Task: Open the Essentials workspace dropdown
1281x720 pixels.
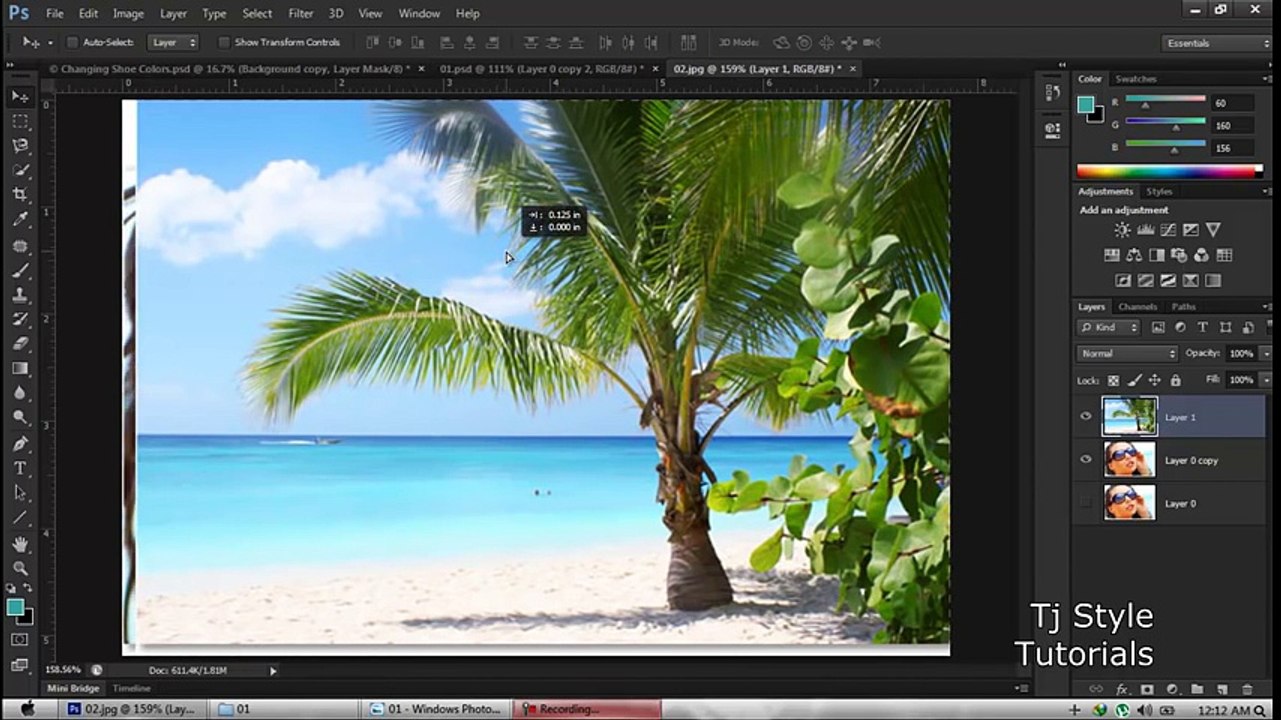Action: pyautogui.click(x=1216, y=43)
